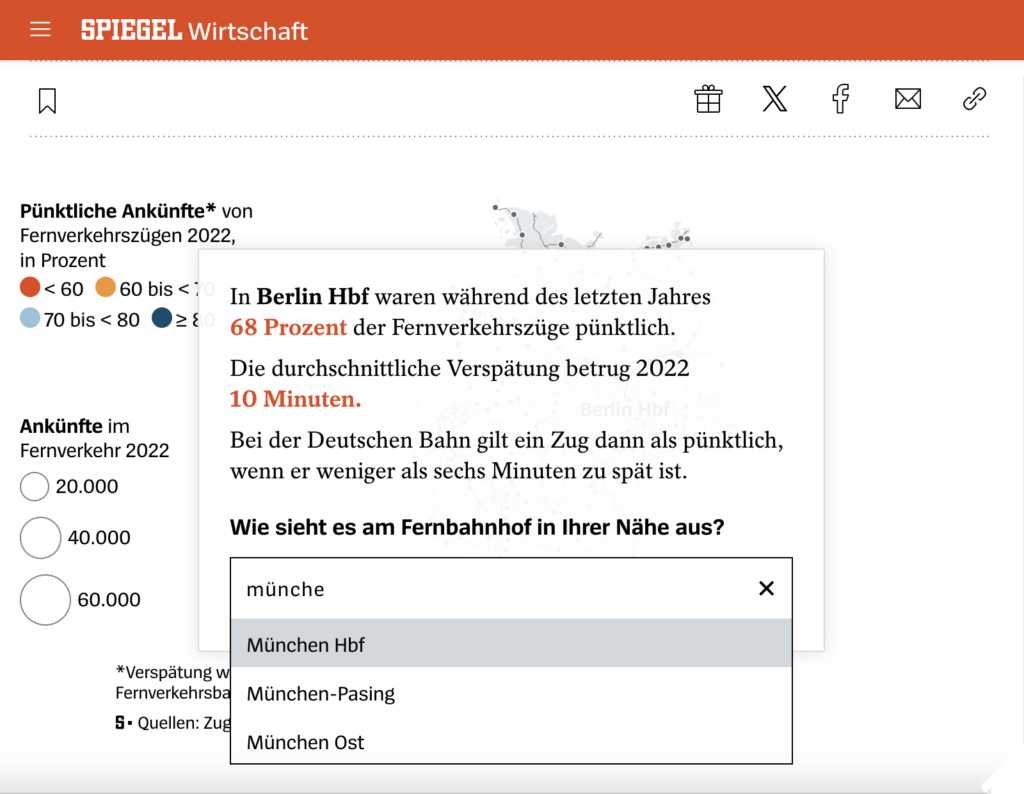This screenshot has width=1024, height=794.
Task: Click the light blue '70 bis < 80' legend dot
Action: tap(30, 318)
